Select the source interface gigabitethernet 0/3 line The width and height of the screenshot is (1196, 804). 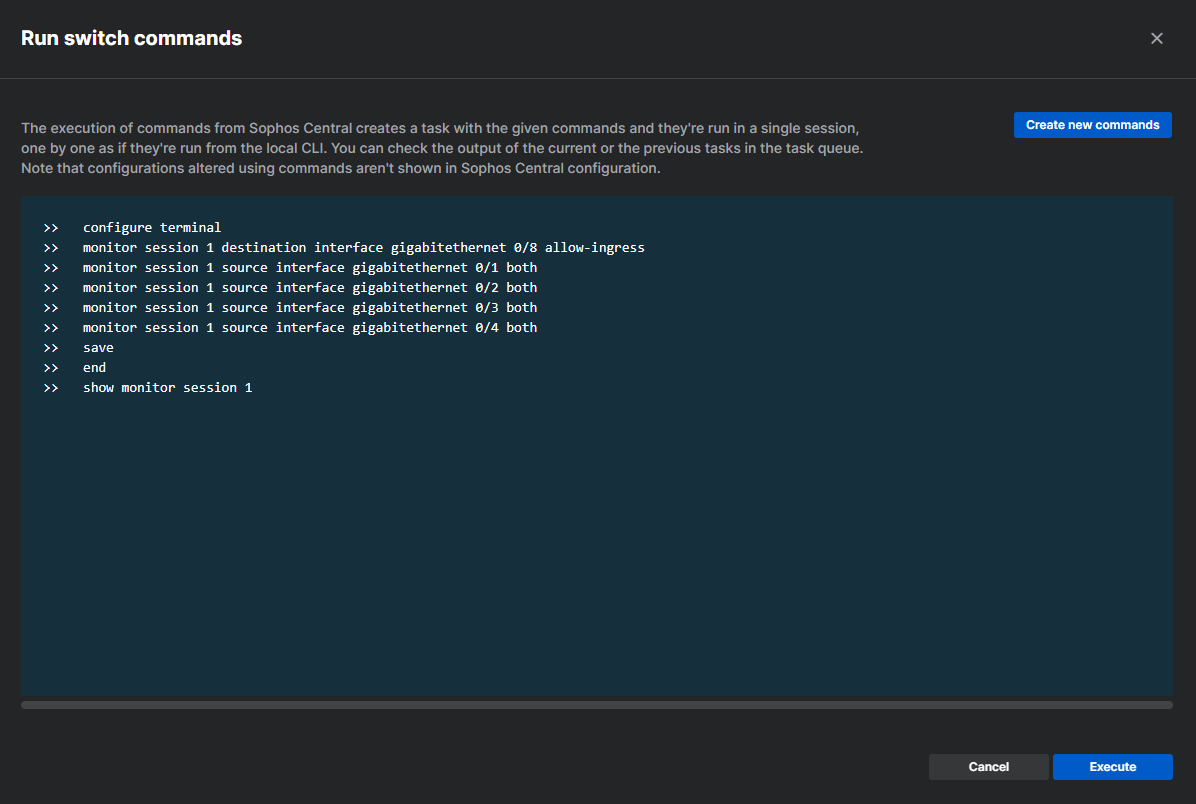(x=310, y=307)
